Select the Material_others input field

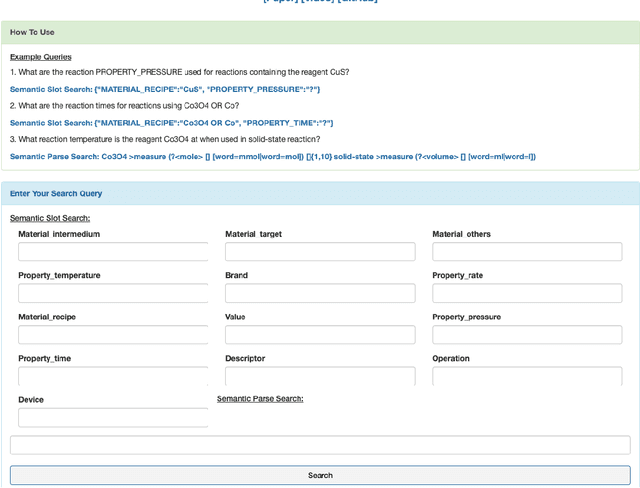(527, 252)
